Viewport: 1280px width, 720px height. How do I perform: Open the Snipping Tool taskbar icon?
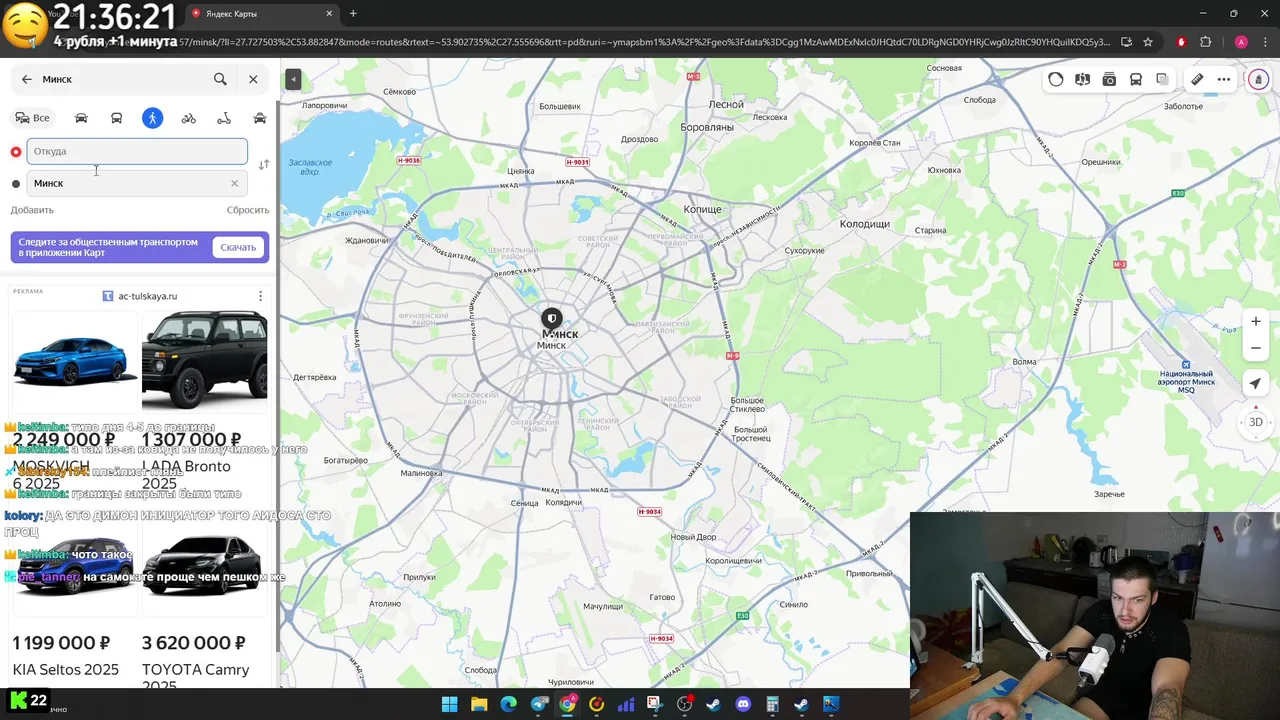click(655, 704)
